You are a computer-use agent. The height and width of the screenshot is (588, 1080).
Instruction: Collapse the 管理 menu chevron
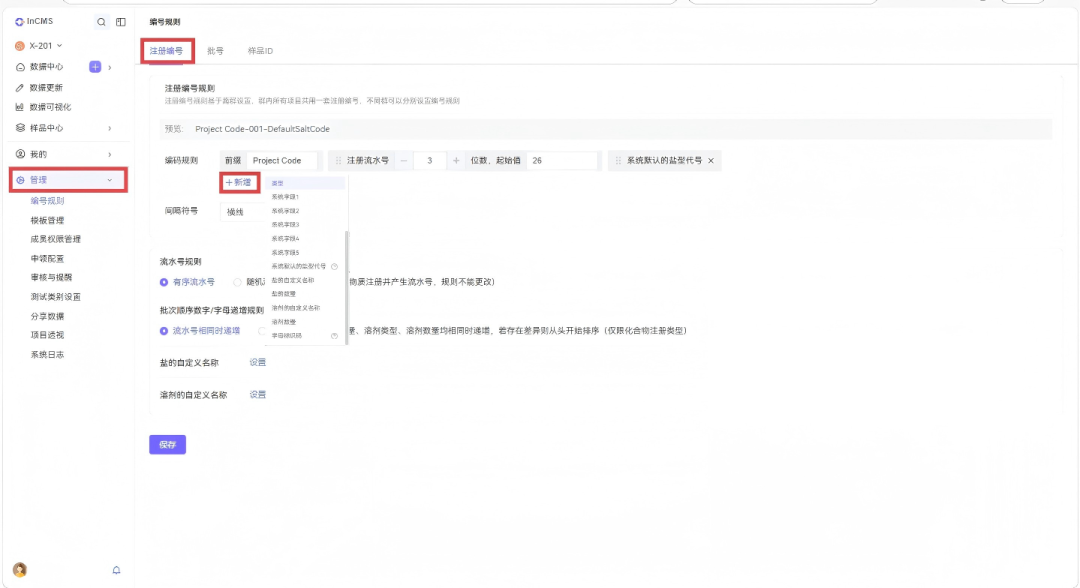pos(110,180)
